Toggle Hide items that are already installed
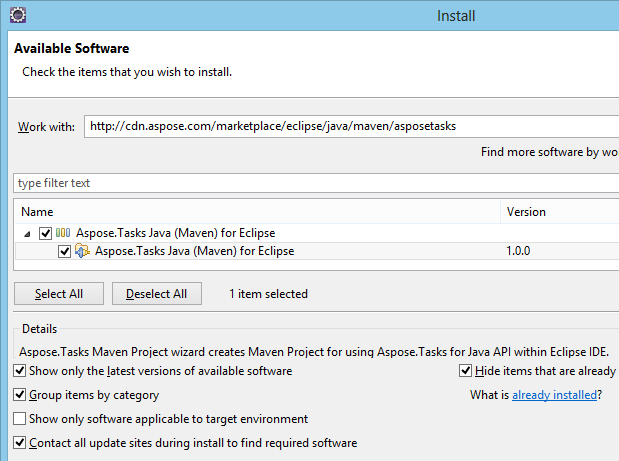The image size is (619, 461). (x=466, y=371)
